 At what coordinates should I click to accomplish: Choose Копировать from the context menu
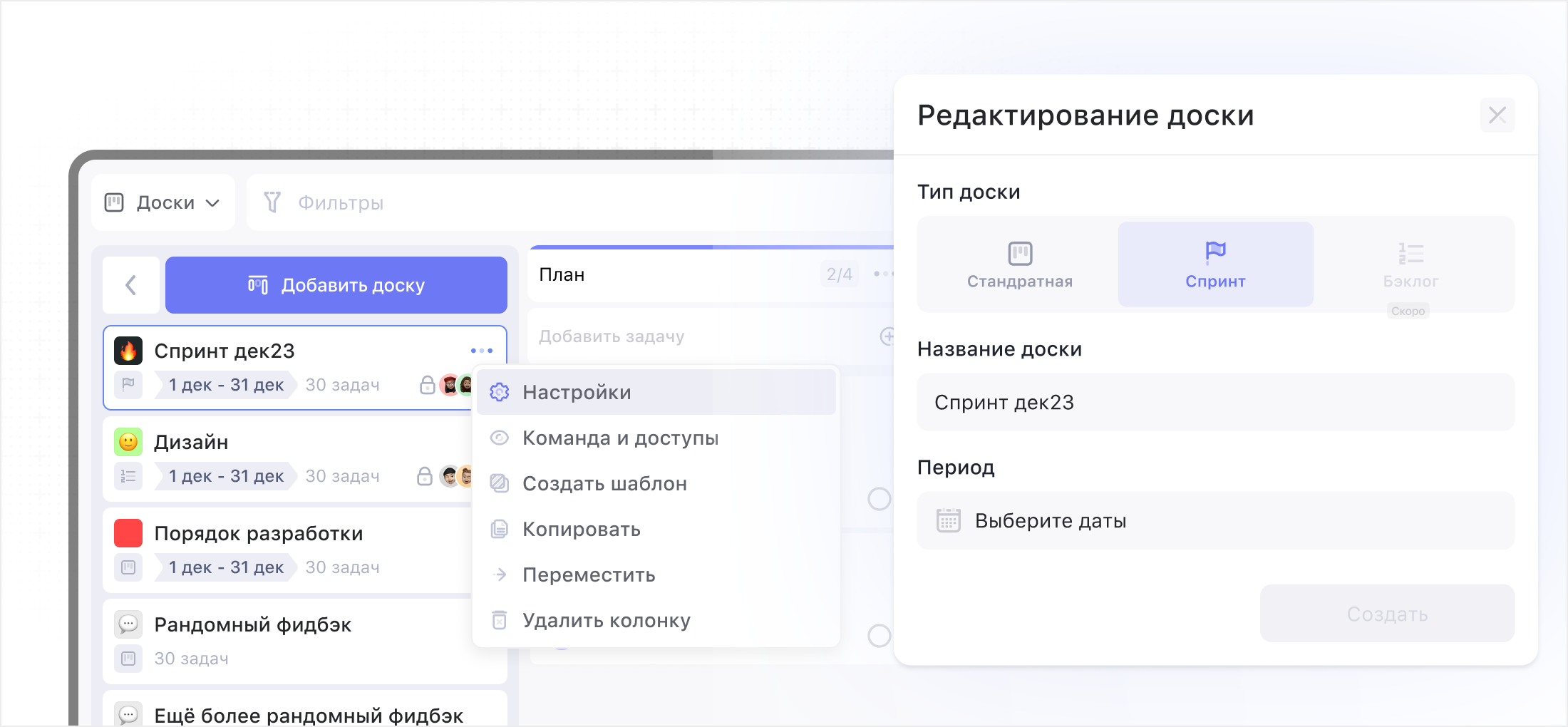pos(582,529)
